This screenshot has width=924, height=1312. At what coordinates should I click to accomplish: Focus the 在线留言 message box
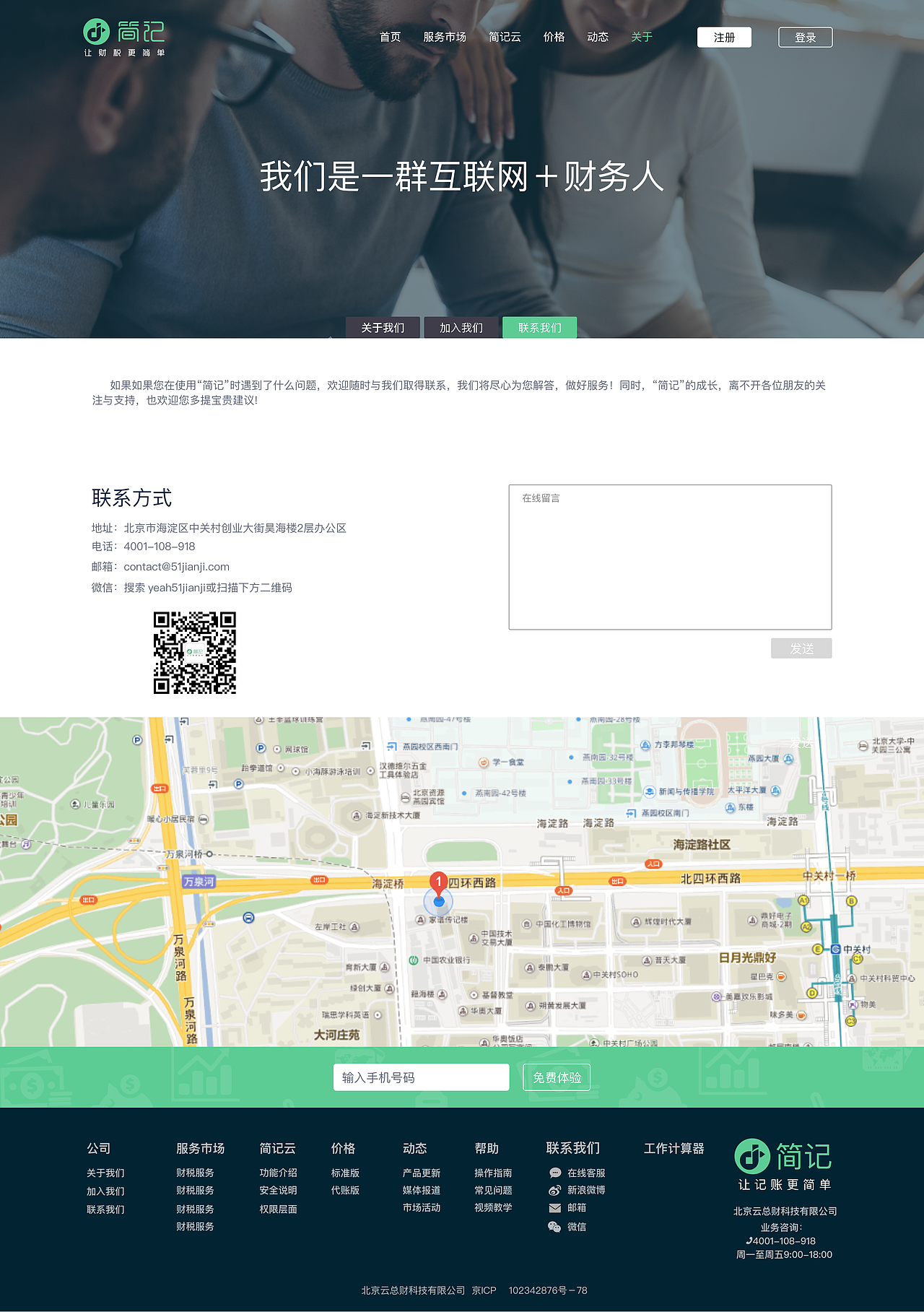click(670, 557)
